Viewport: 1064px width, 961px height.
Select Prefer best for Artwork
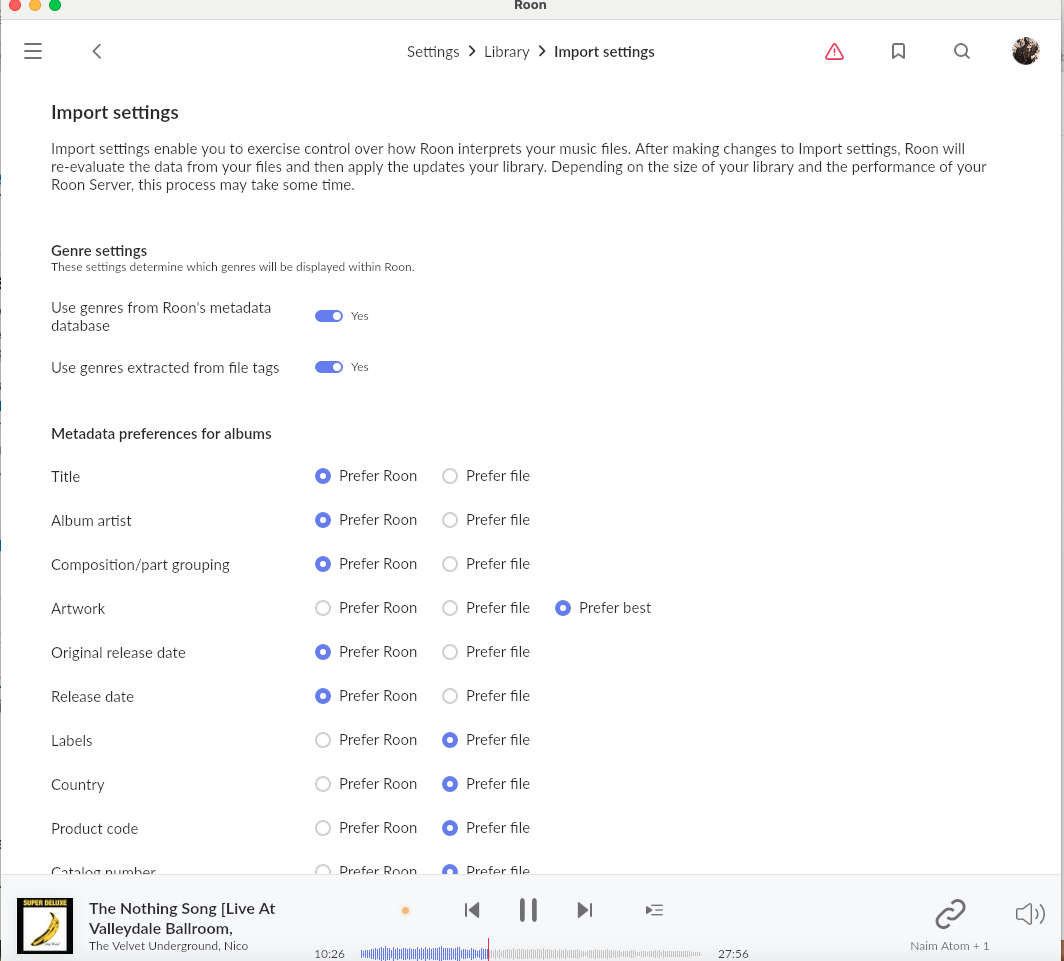tap(563, 608)
